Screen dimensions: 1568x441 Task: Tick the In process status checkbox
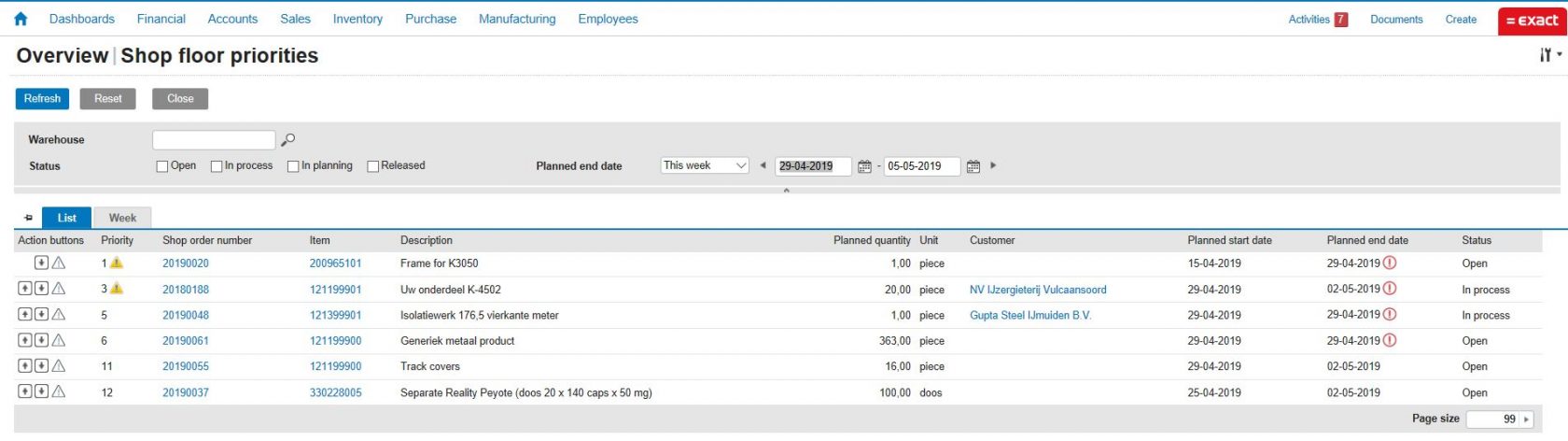pos(217,166)
